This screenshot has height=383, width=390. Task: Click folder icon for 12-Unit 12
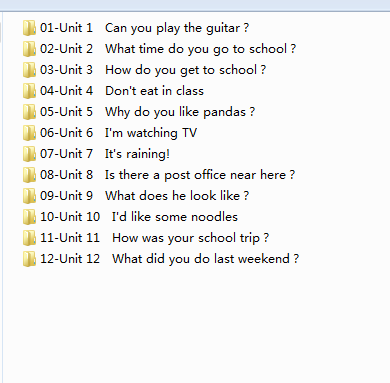point(29,259)
